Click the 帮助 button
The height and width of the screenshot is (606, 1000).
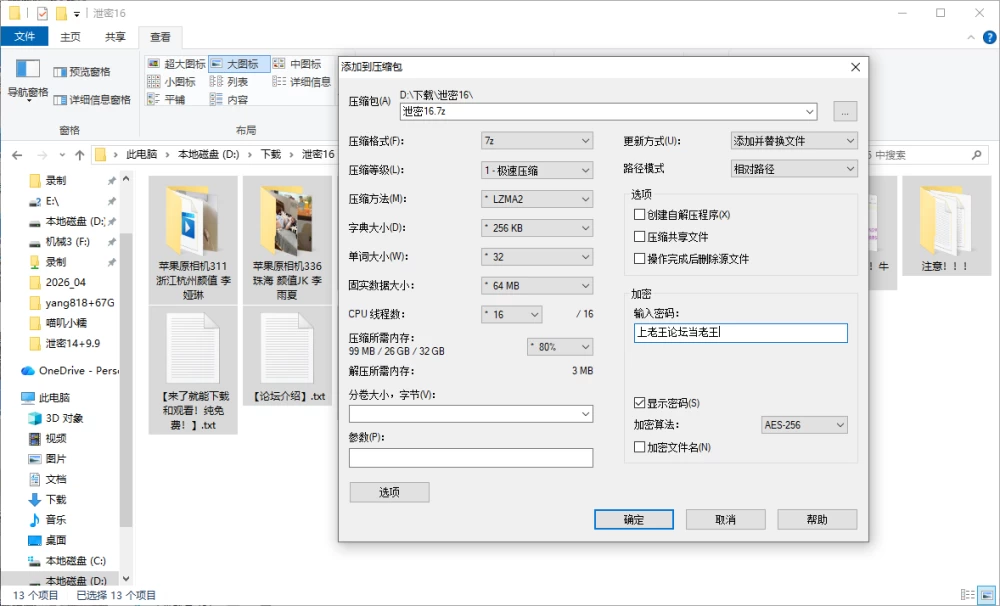click(x=817, y=519)
